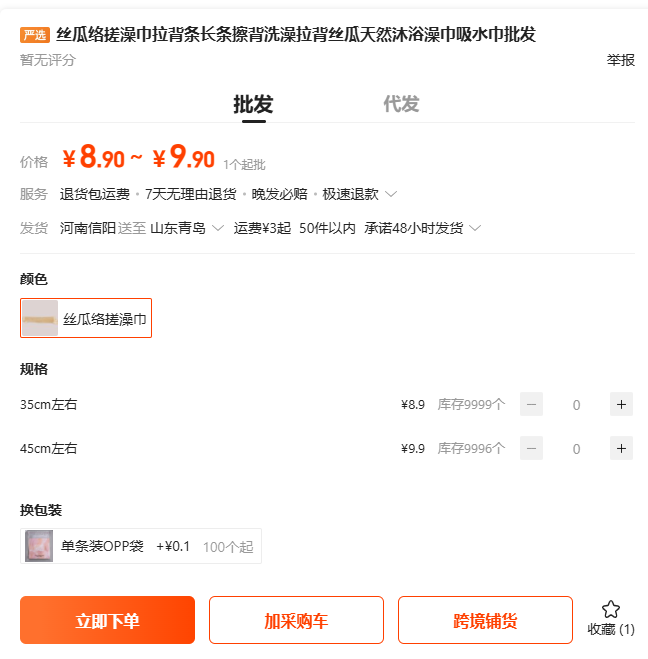Expand the service guarantees chevron
Screen dimensions: 648x659
tap(391, 194)
